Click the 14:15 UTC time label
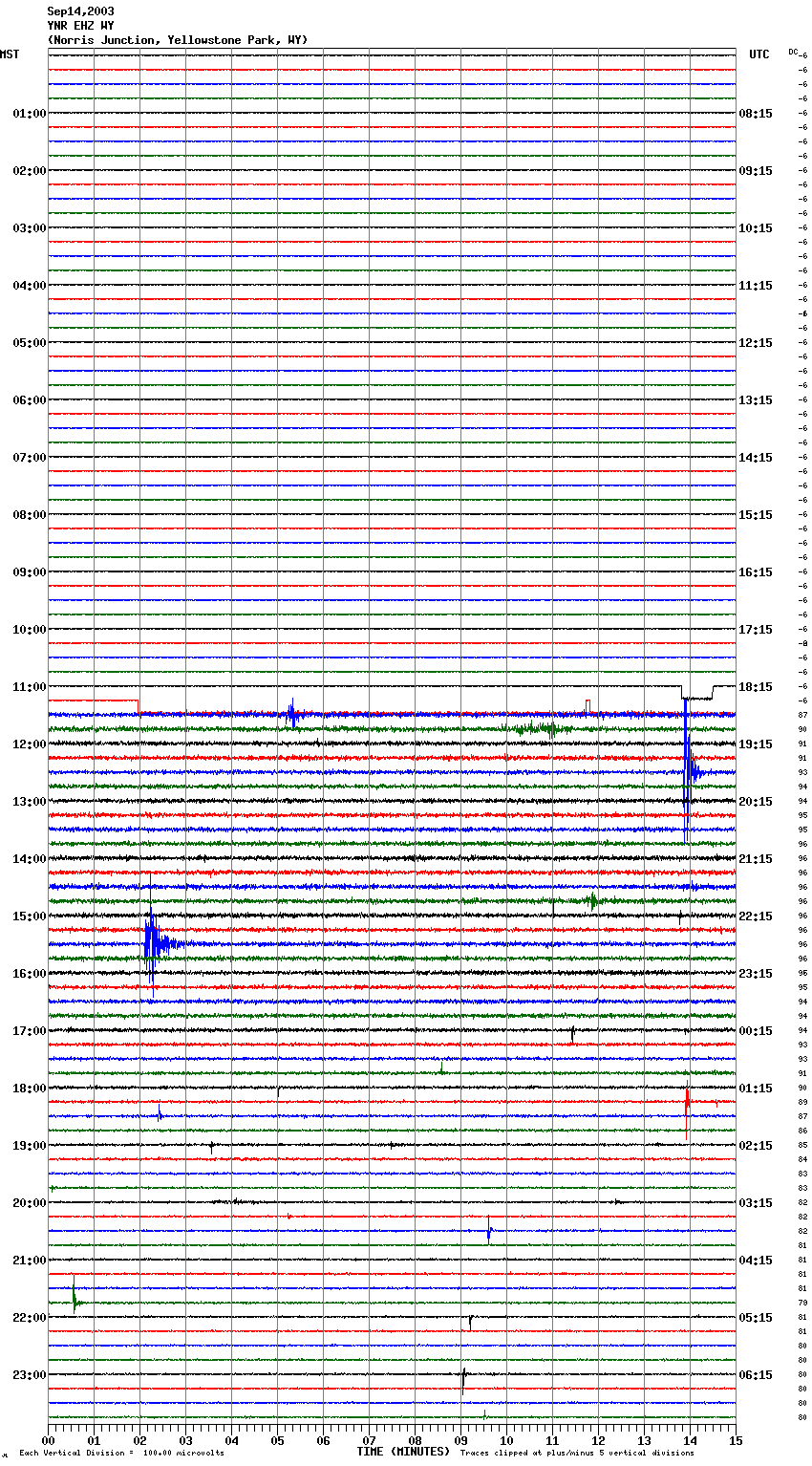 pos(756,458)
